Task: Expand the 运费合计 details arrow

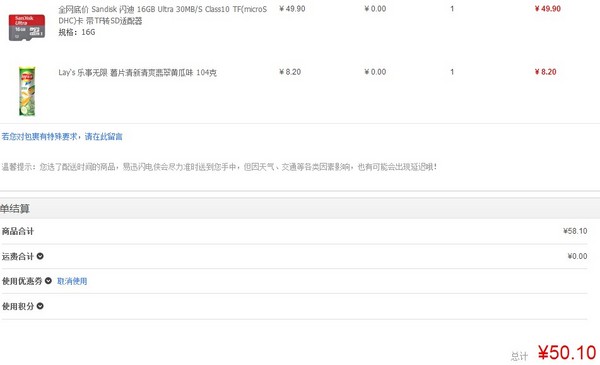Action: tap(40, 256)
